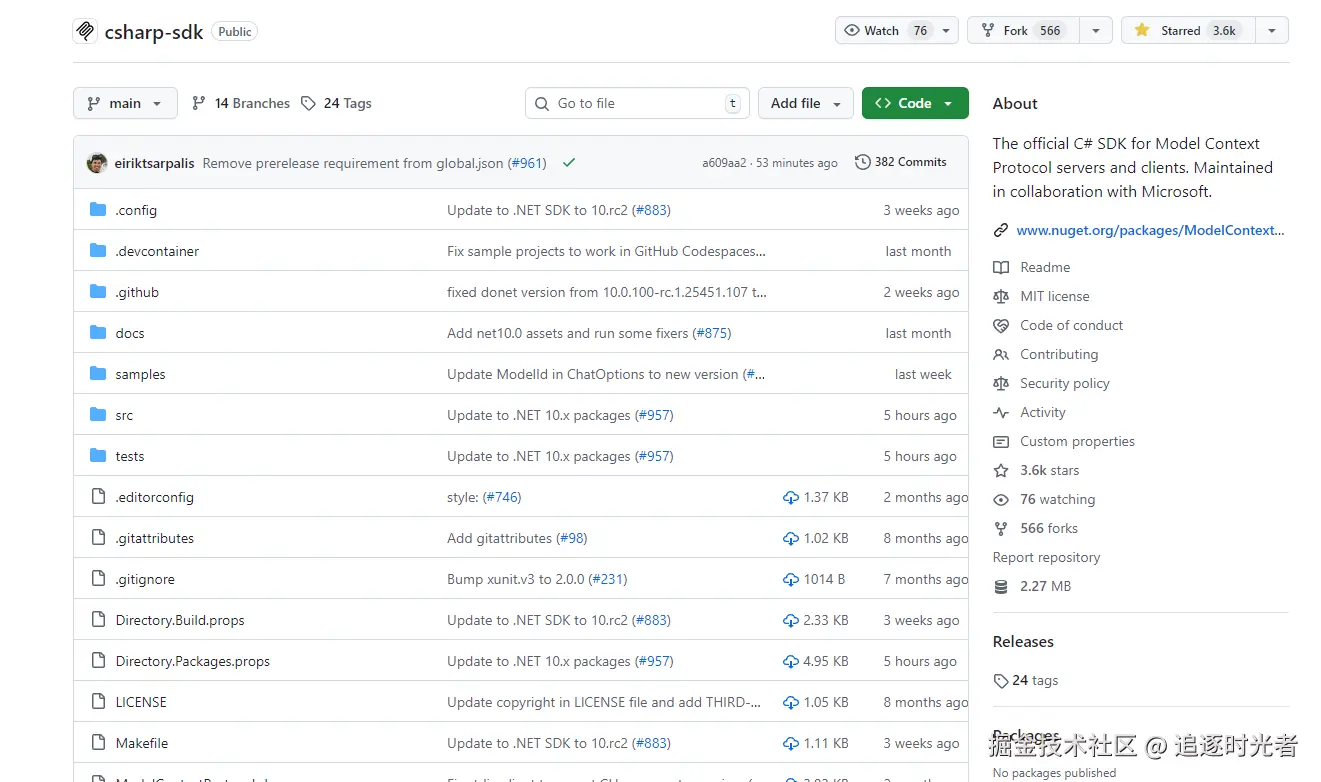Open the Makefile file name link
This screenshot has height=782, width=1321.
tap(142, 743)
